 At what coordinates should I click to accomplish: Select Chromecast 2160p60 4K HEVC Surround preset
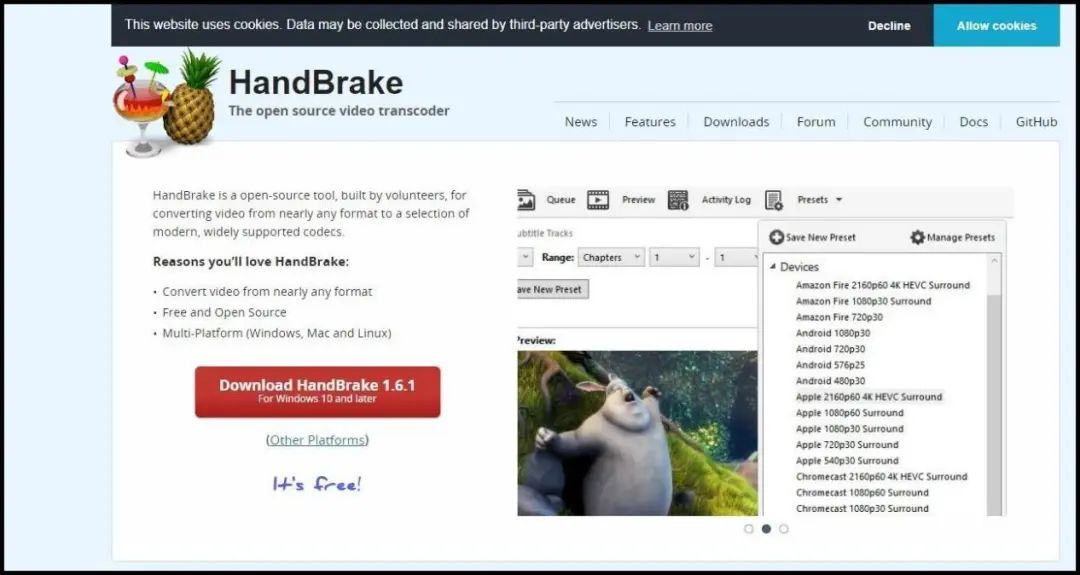coord(882,477)
